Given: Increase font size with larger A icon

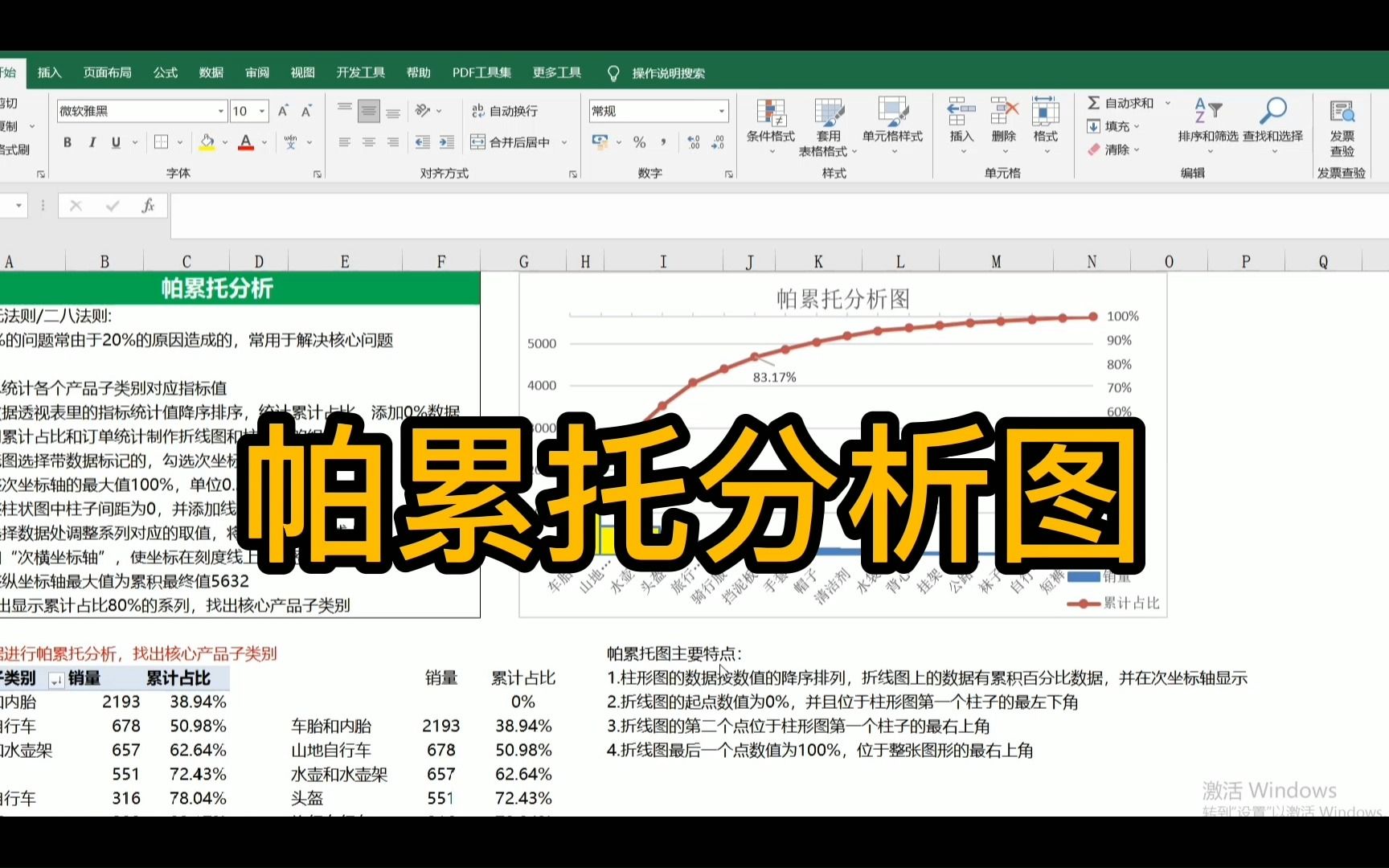Looking at the screenshot, I should point(283,111).
